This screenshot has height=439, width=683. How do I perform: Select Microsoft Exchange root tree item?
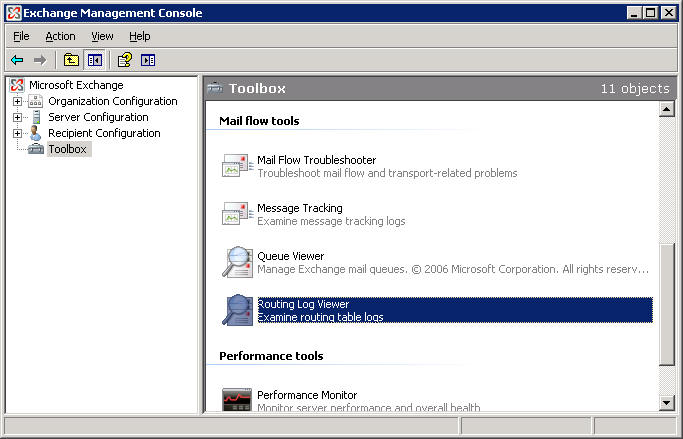pyautogui.click(x=76, y=85)
